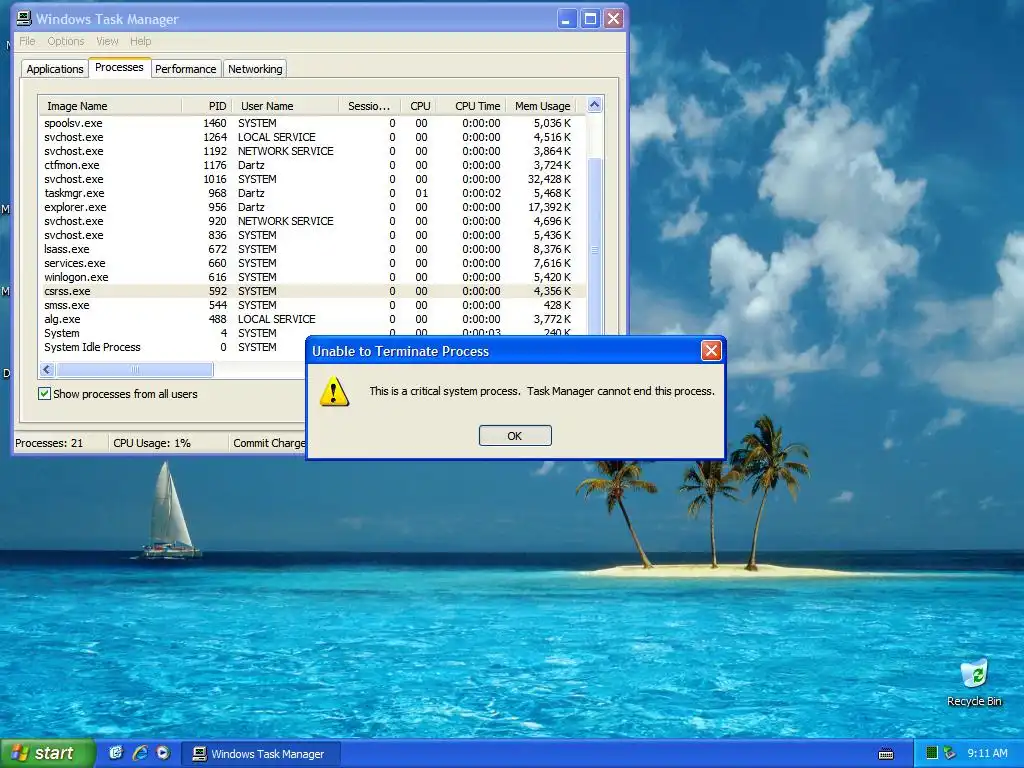The image size is (1024, 768).
Task: Launch Windows Media Player quick launch icon
Action: [163, 753]
